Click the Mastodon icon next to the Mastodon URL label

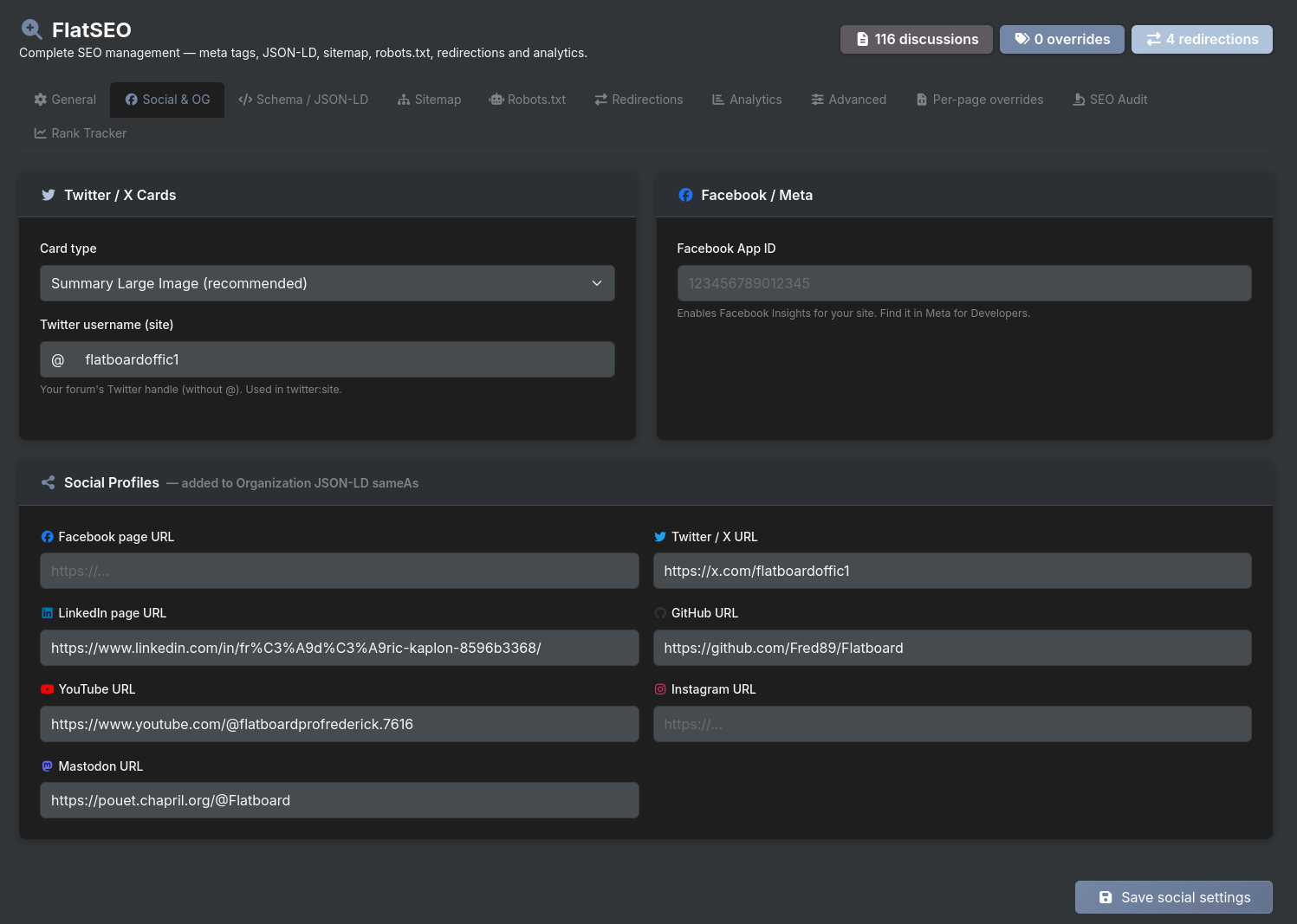(48, 766)
